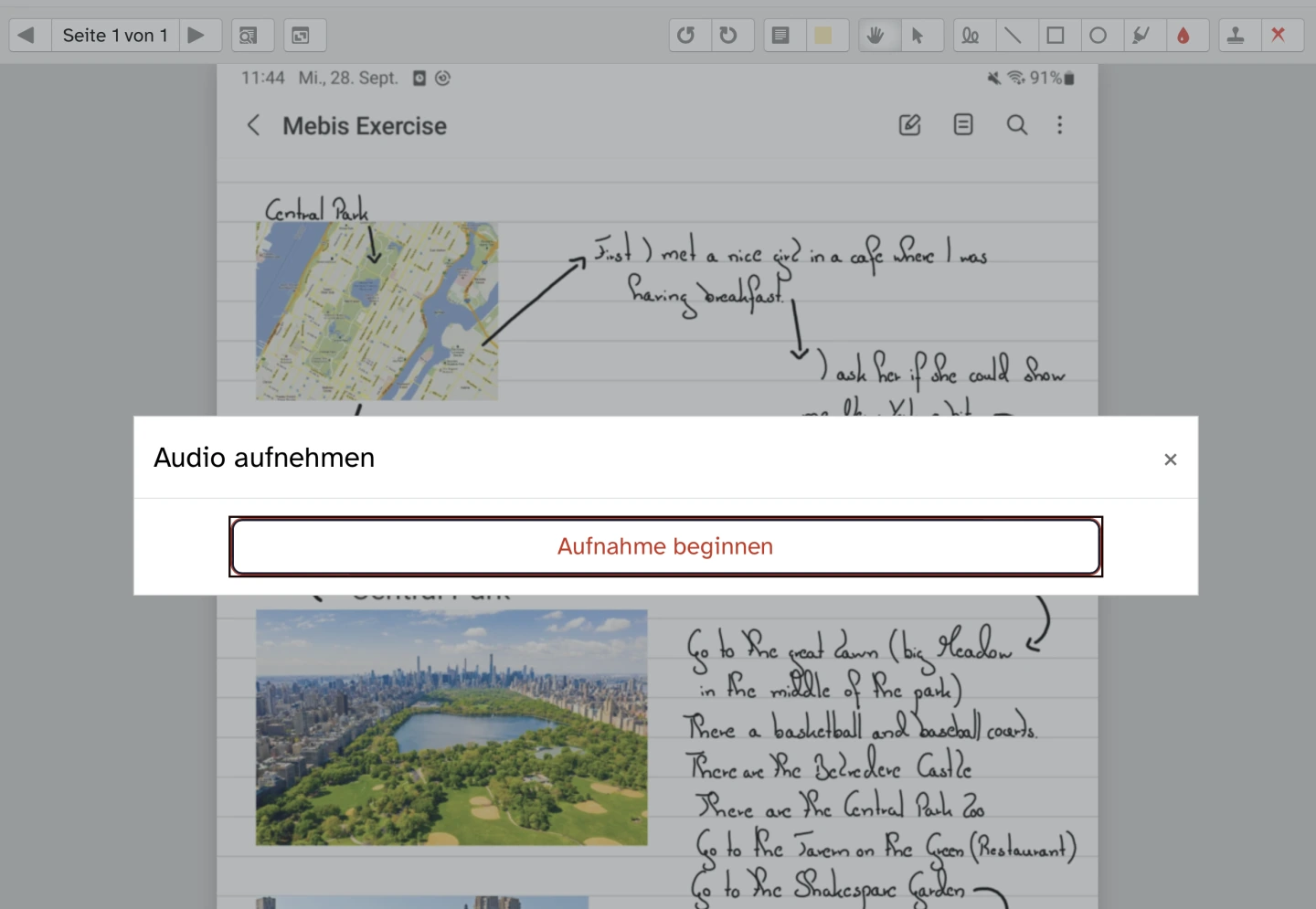Select the comment note tool

pos(780,36)
